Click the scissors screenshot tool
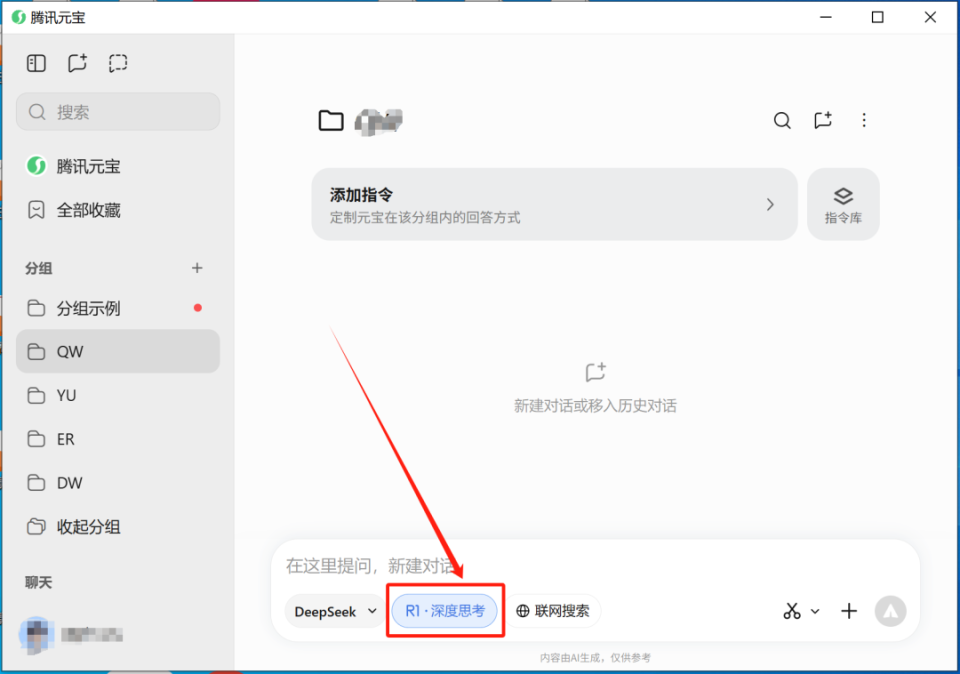 792,611
